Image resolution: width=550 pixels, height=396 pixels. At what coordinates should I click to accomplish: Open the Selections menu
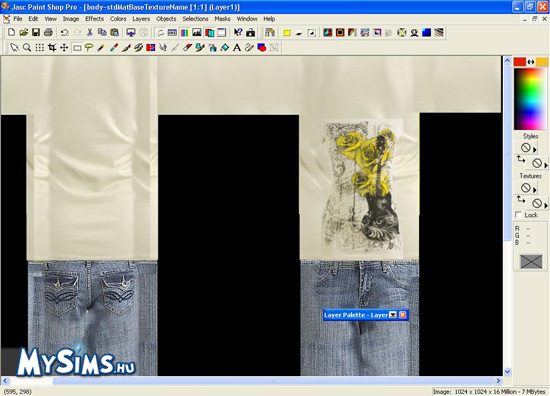pos(195,19)
